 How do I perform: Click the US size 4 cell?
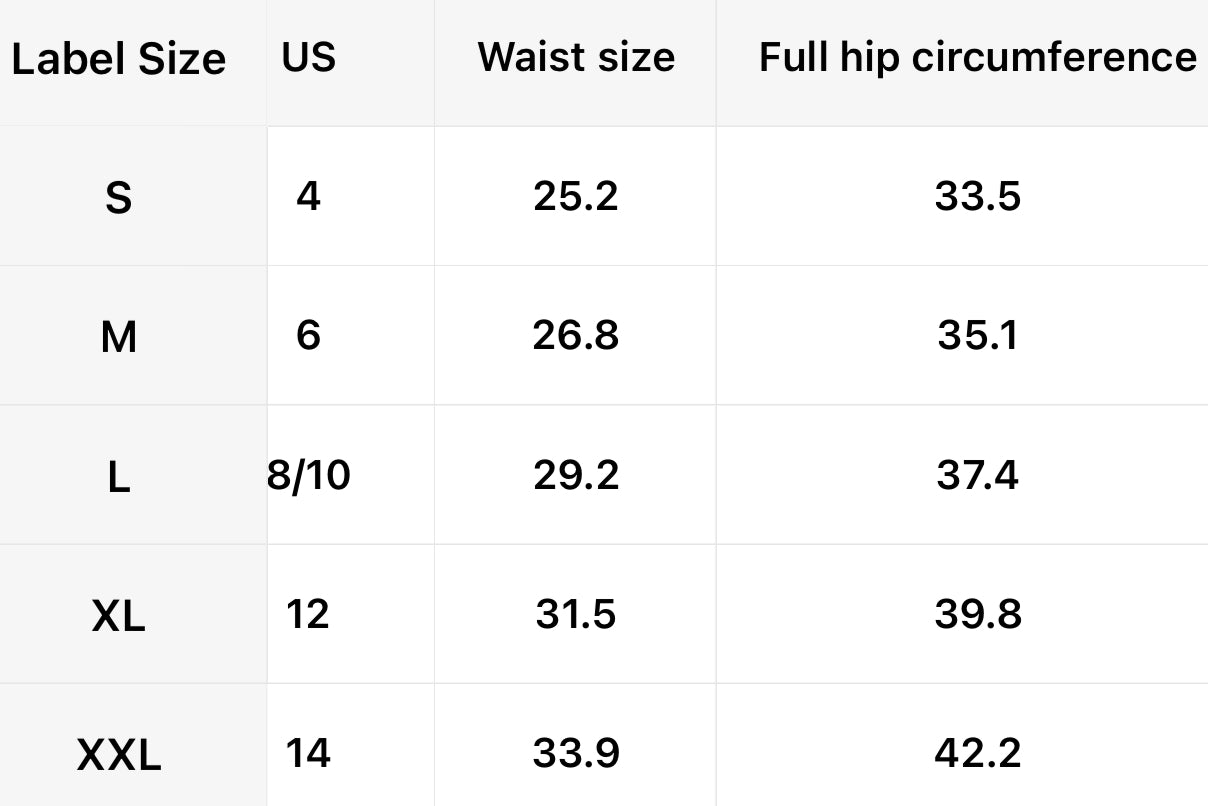[308, 196]
